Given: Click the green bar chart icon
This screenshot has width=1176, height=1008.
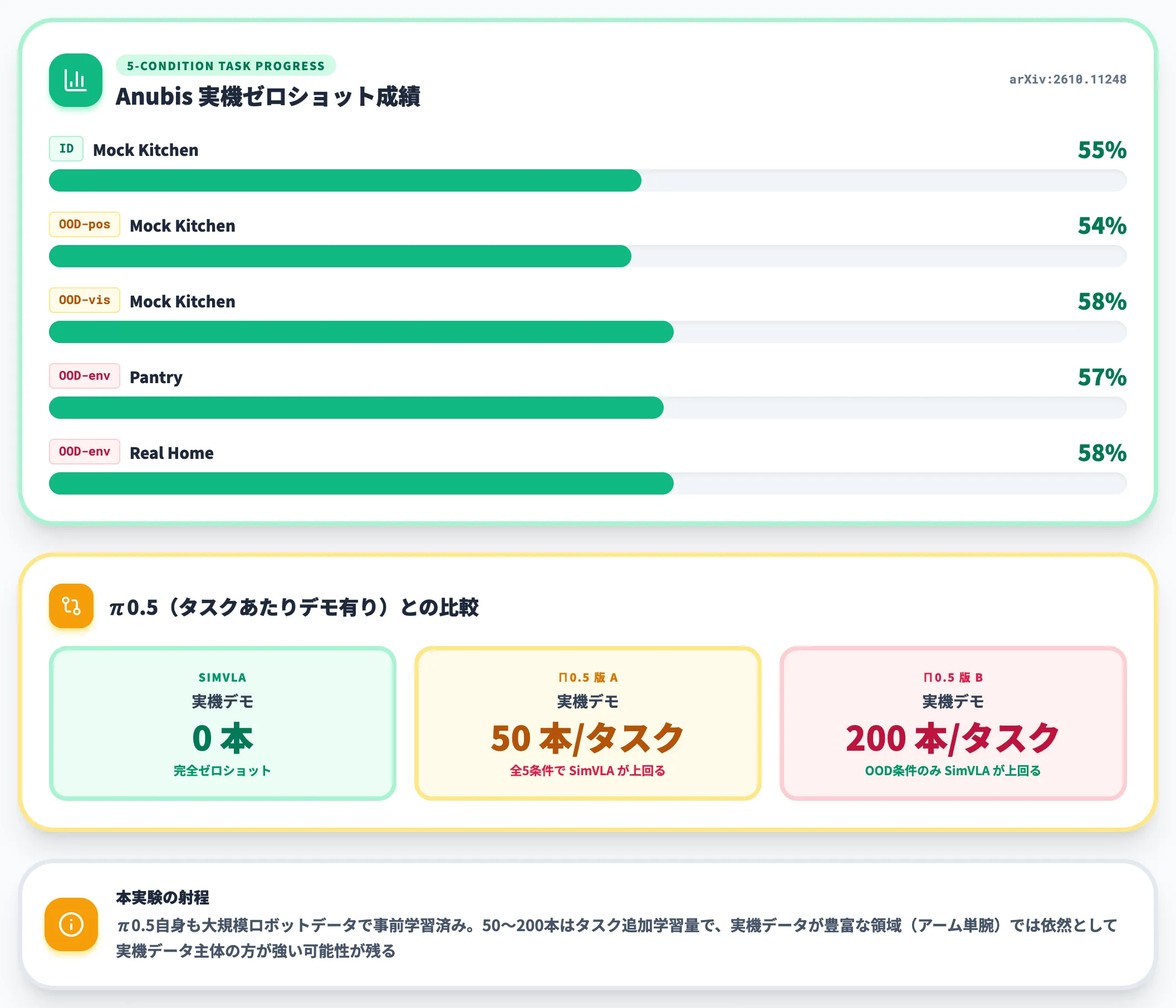Looking at the screenshot, I should click(76, 80).
